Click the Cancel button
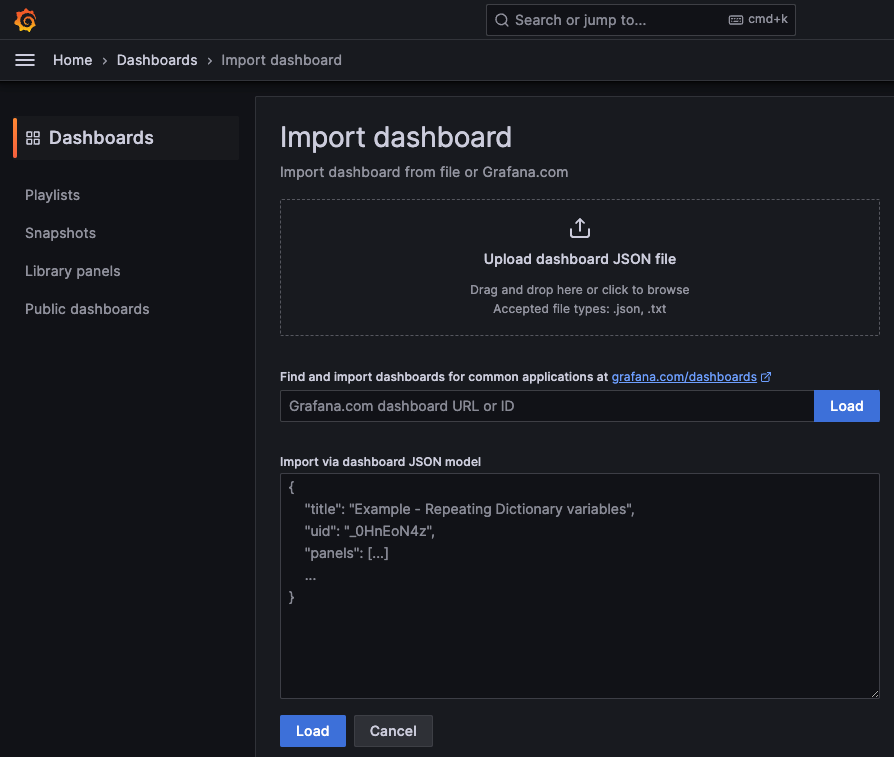Screen dimensions: 894x757 393,731
